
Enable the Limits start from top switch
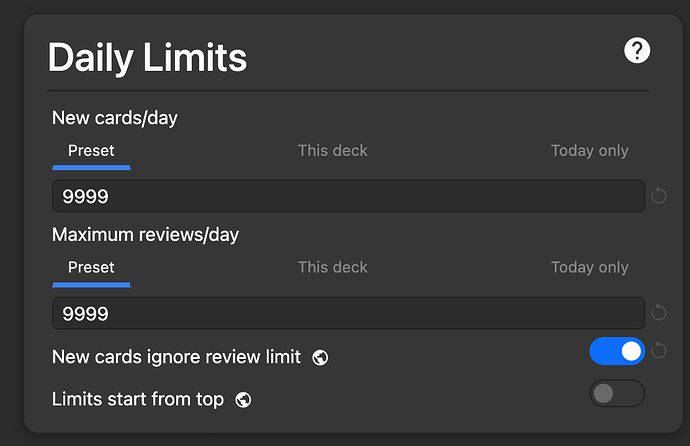pyautogui.click(x=617, y=394)
